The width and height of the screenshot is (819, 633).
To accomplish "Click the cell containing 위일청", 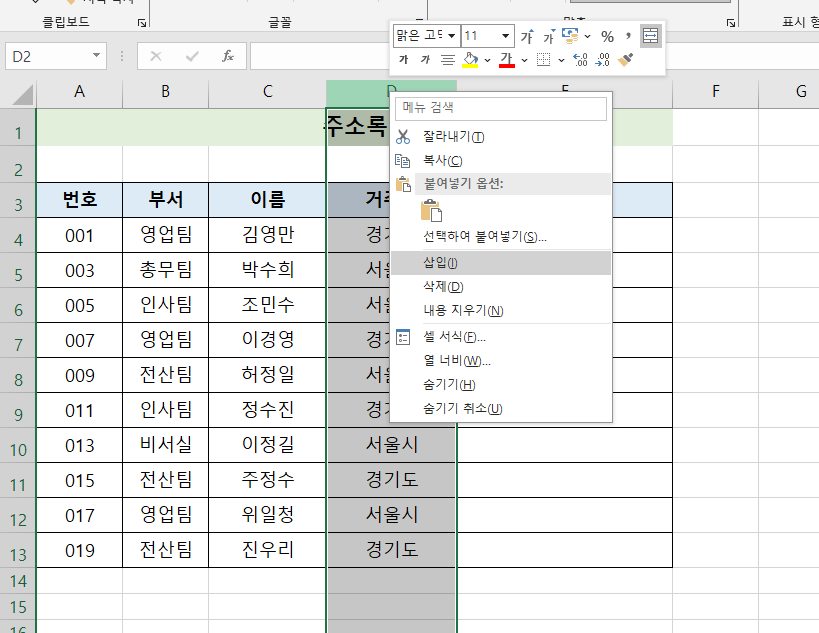I will (x=267, y=515).
